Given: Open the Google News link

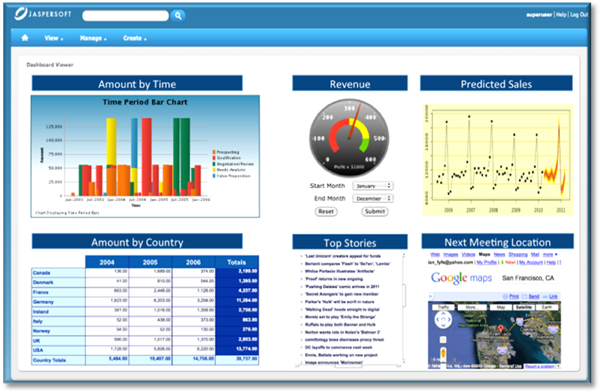Looking at the screenshot, I should [499, 255].
